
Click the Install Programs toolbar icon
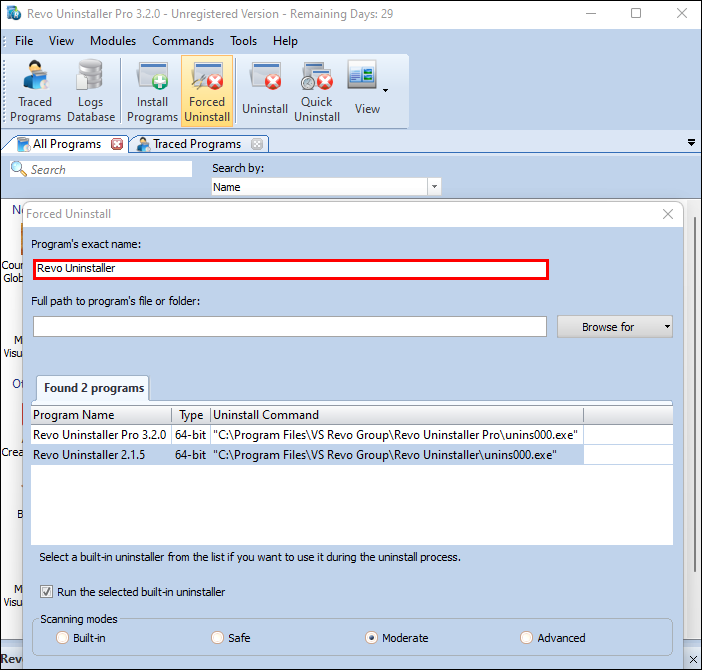(x=152, y=91)
